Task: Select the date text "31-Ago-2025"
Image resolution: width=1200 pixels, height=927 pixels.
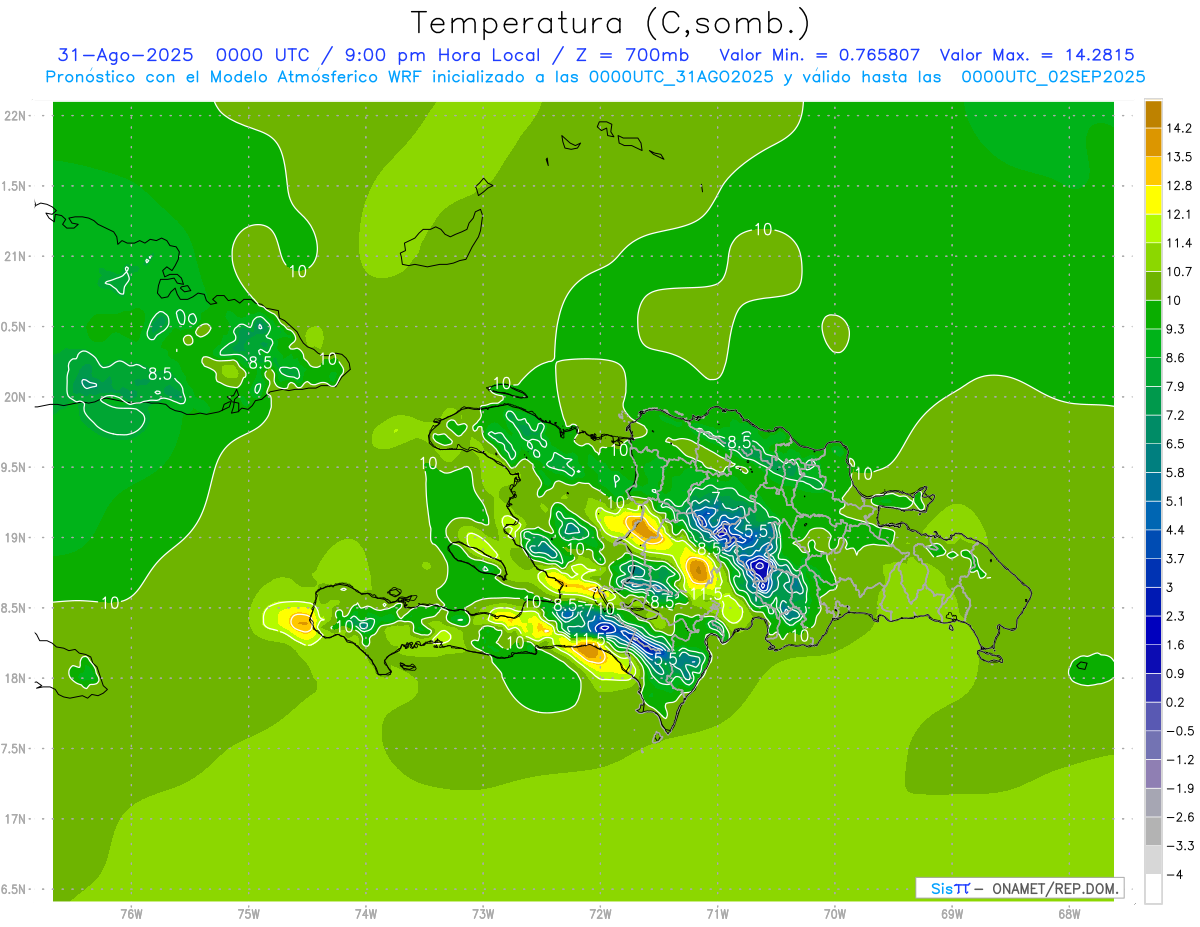Action: [x=126, y=55]
